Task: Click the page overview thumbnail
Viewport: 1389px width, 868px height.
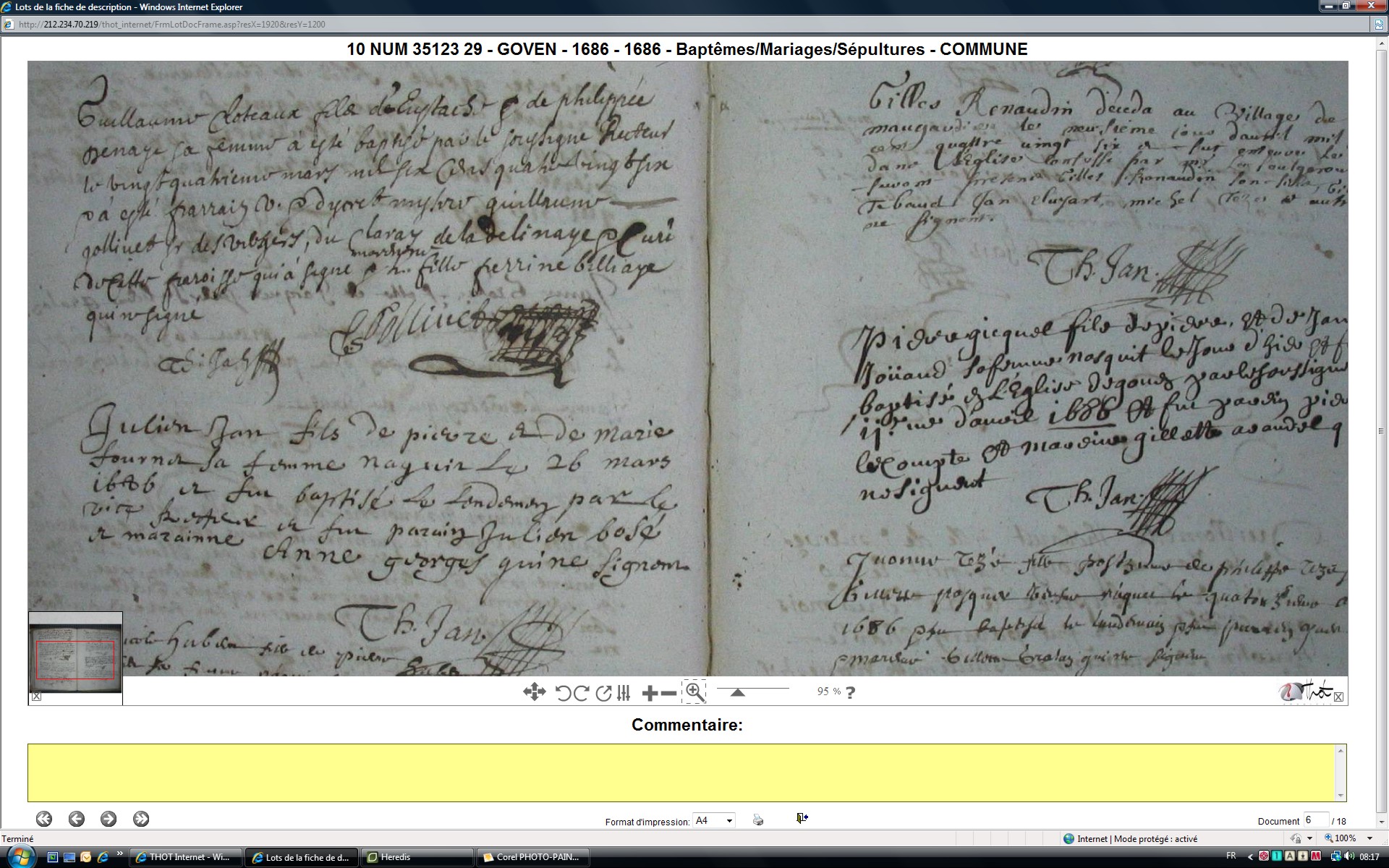Action: point(75,658)
